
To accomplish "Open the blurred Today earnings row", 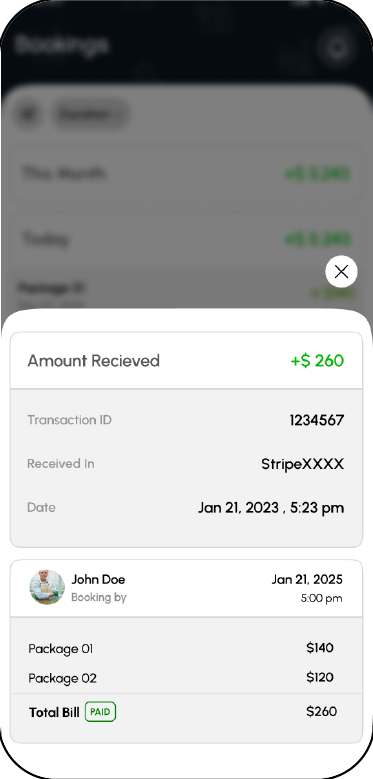I will [x=186, y=239].
